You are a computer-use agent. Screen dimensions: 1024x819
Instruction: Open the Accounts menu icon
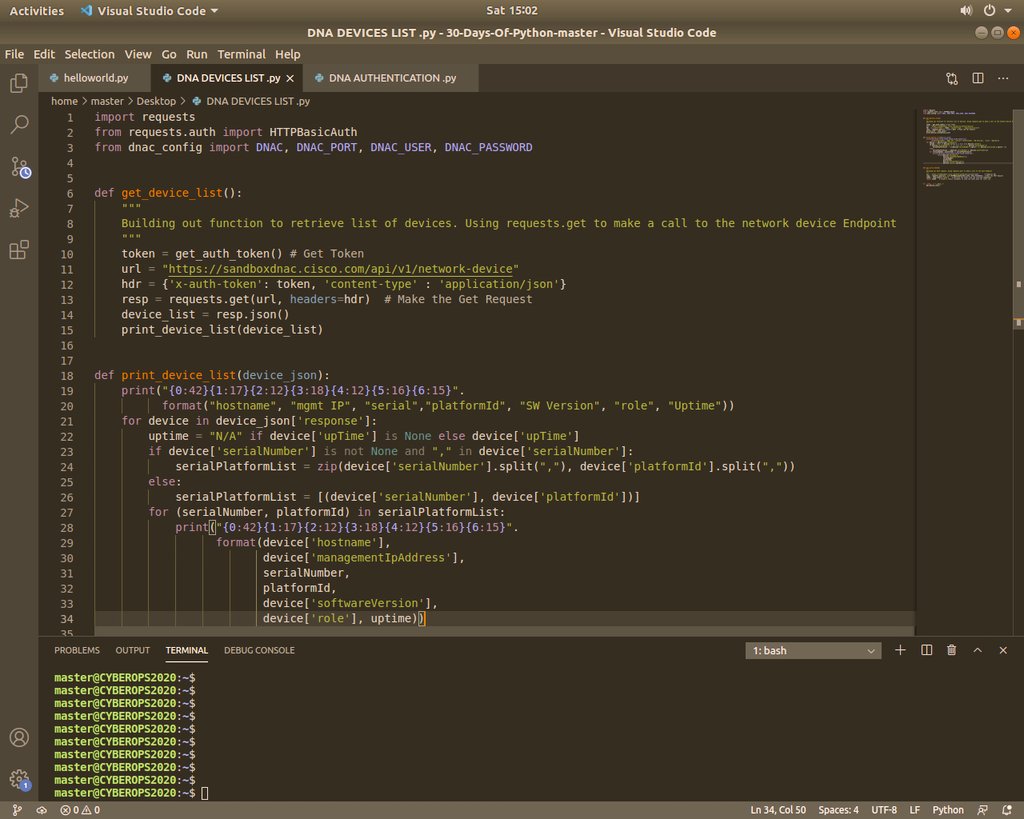[x=19, y=737]
